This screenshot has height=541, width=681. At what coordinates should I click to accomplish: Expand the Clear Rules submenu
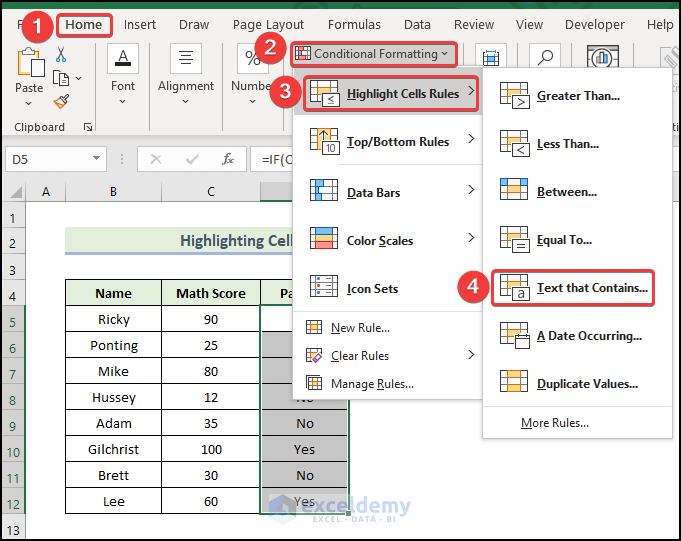[387, 356]
